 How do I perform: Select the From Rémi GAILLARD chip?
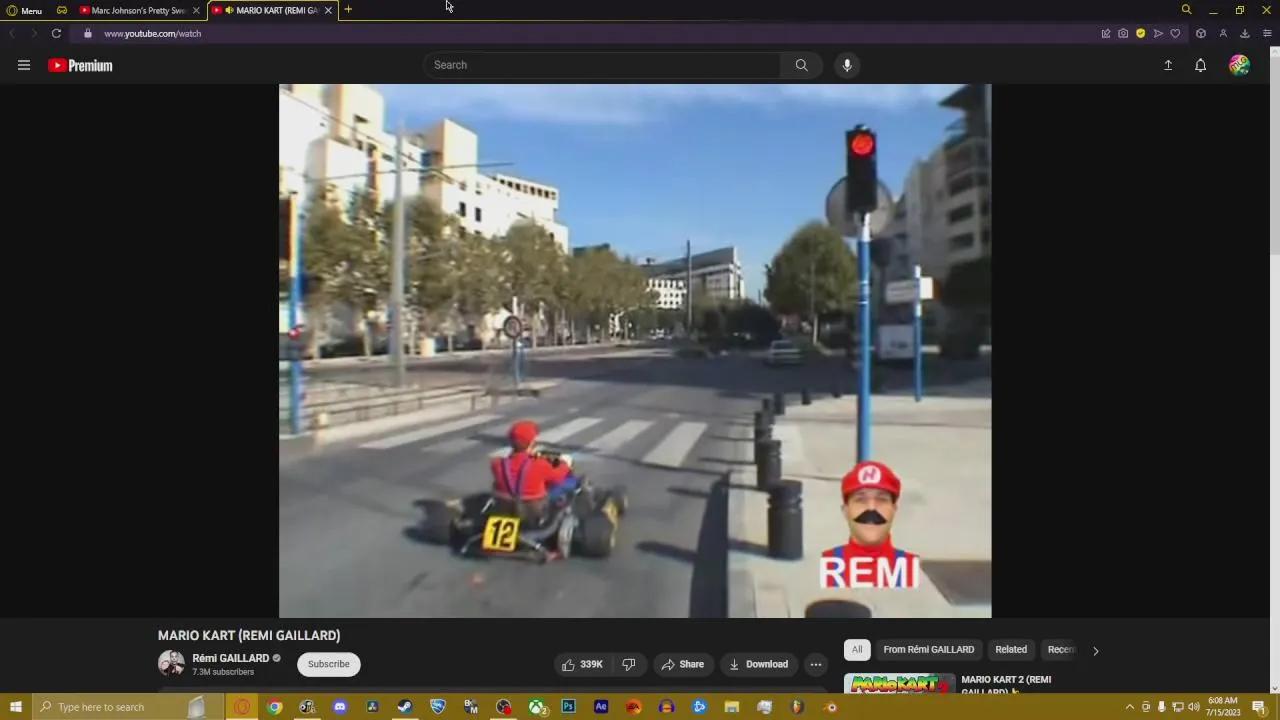[929, 649]
